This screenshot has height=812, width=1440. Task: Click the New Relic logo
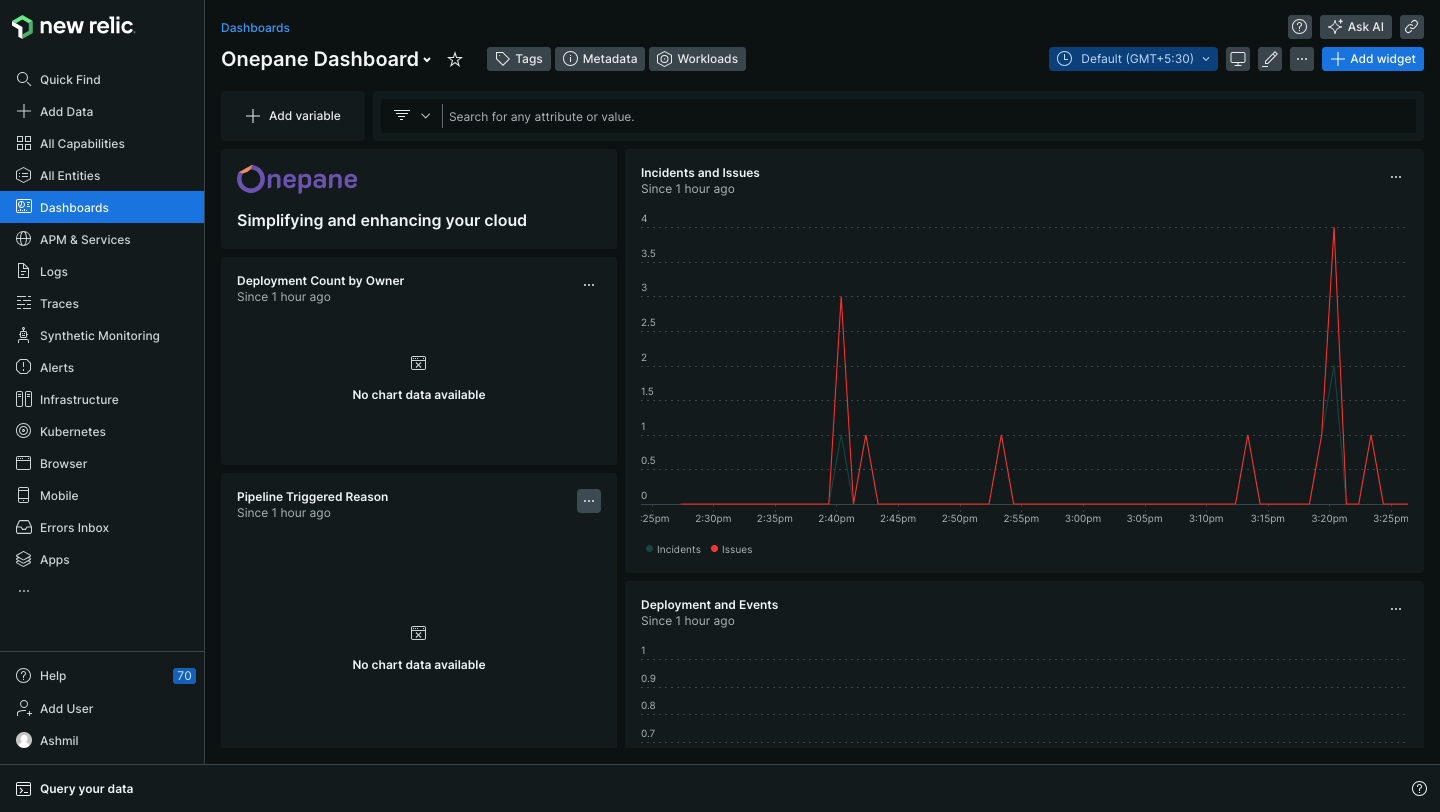pyautogui.click(x=73, y=27)
